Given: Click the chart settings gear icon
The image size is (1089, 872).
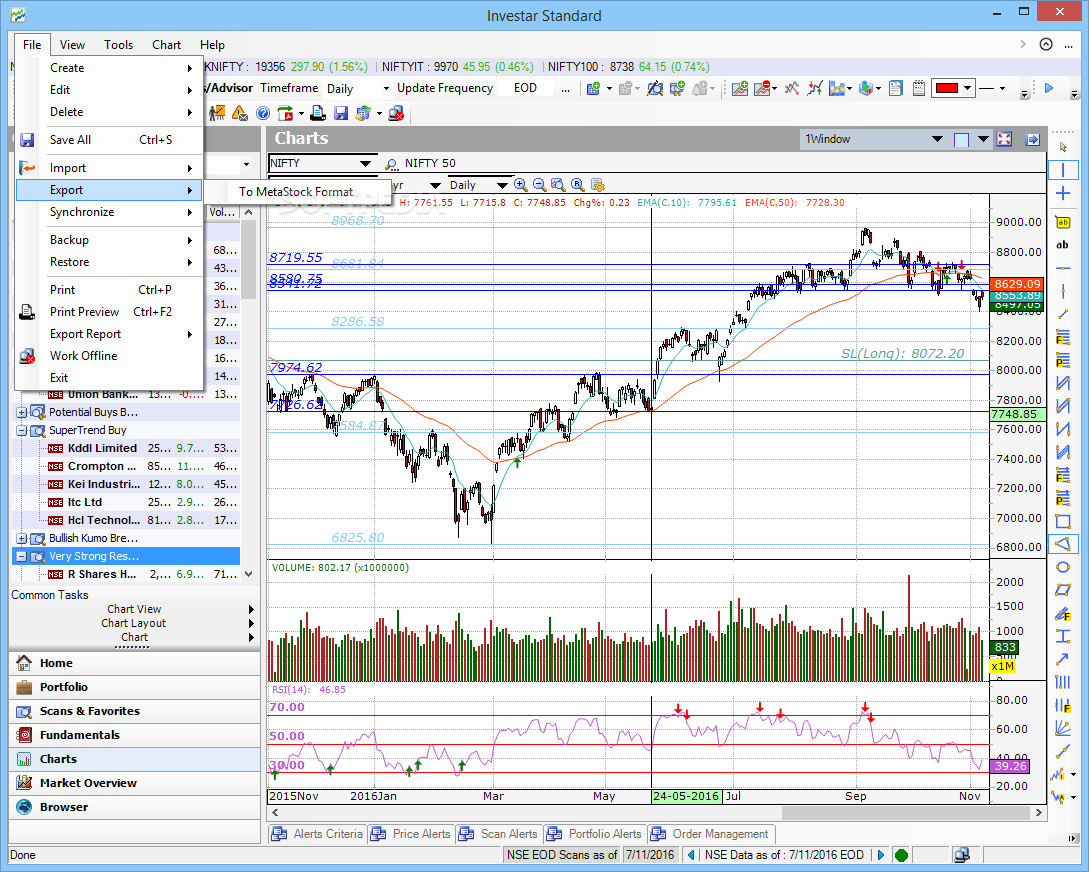Looking at the screenshot, I should pos(597,185).
